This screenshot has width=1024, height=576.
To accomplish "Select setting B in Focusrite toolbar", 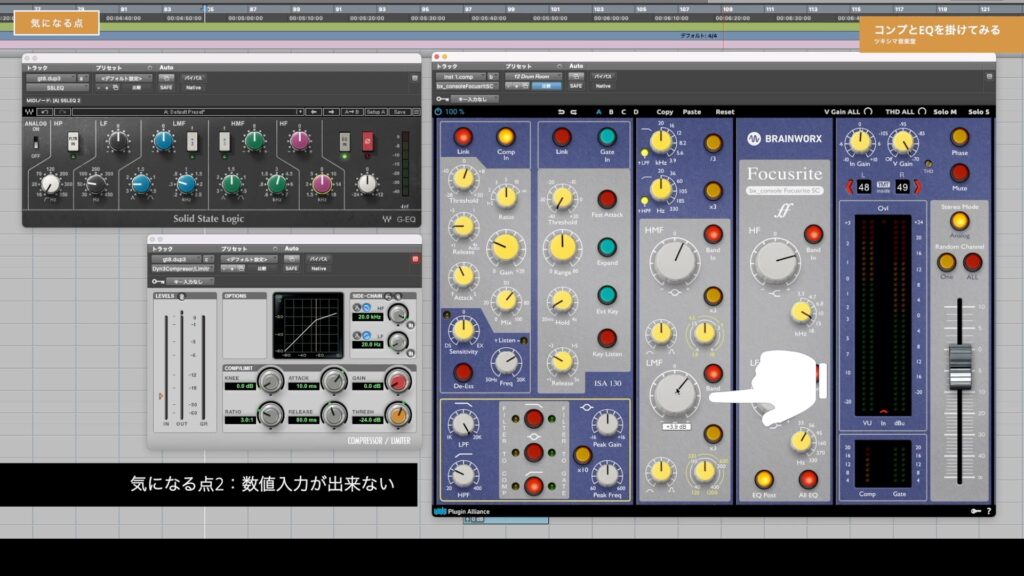I will [x=611, y=112].
